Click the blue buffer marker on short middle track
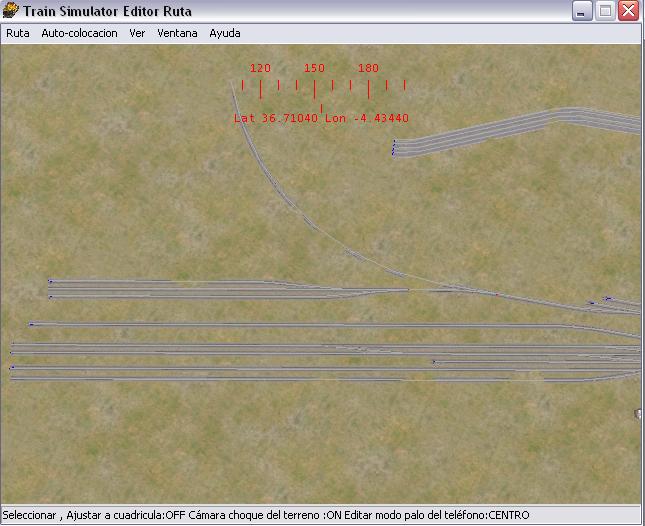Screen dimensions: 645x526 (434, 361)
